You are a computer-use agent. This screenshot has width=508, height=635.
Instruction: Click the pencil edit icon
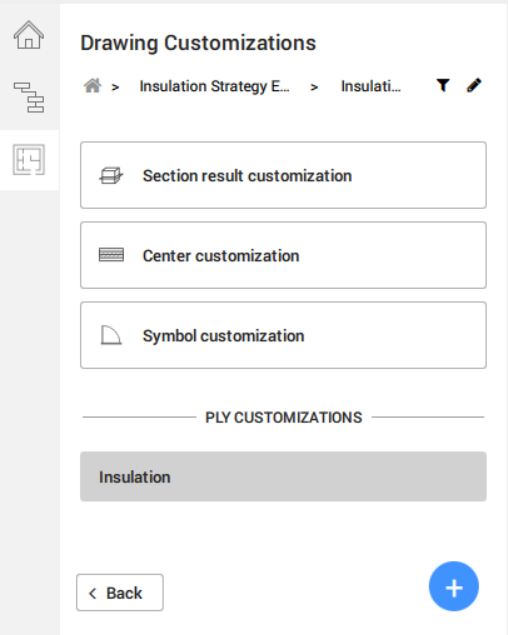[474, 85]
